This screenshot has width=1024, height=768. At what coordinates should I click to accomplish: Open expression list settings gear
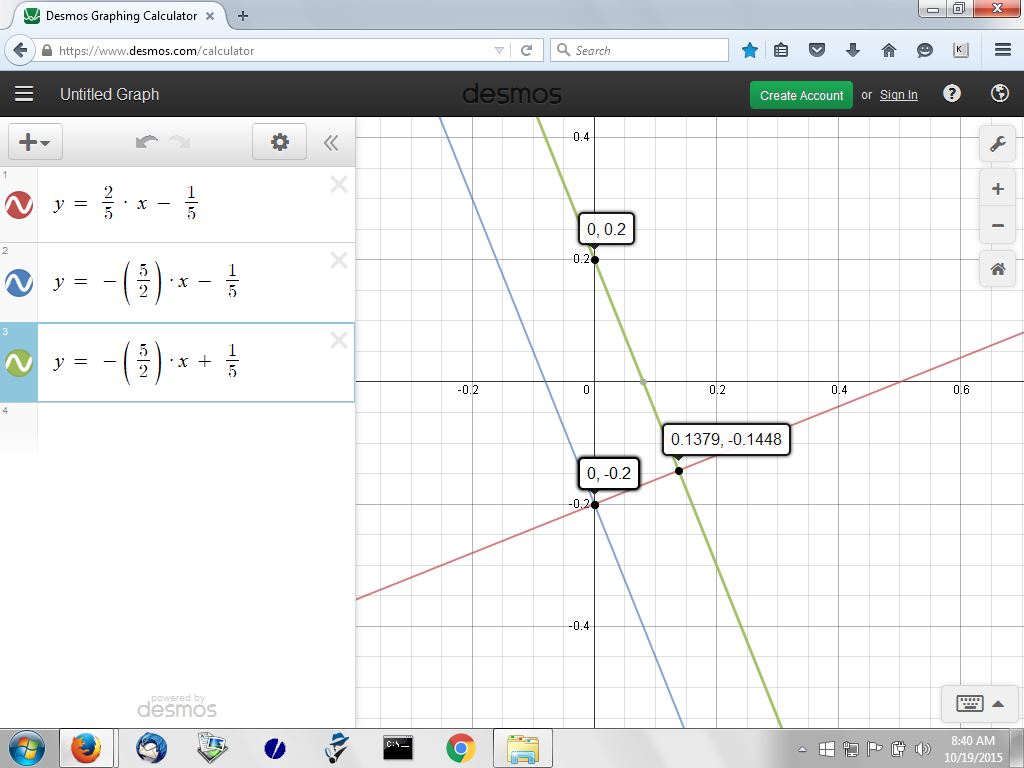point(280,142)
